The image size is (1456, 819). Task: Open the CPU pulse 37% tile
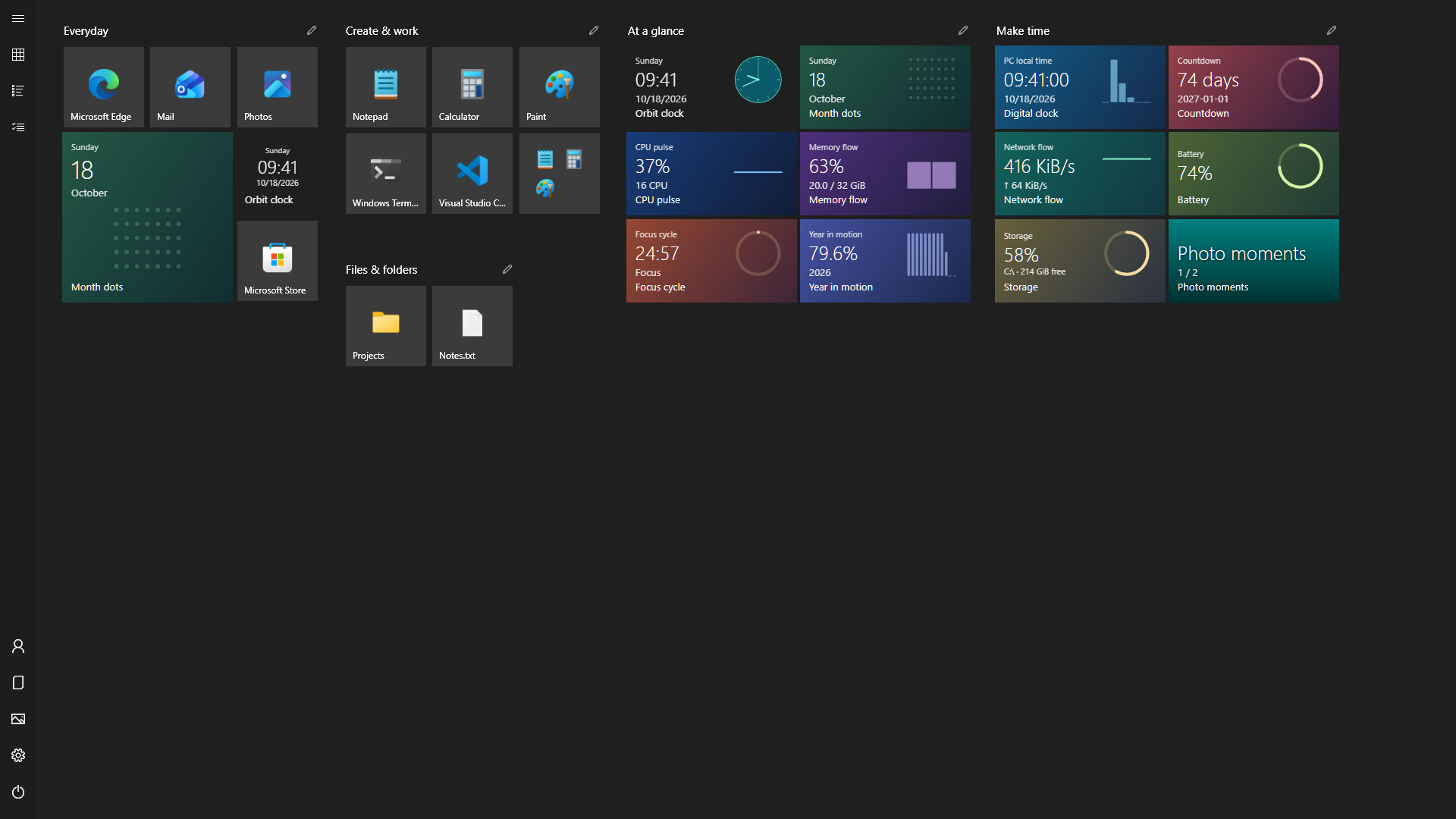tap(711, 174)
